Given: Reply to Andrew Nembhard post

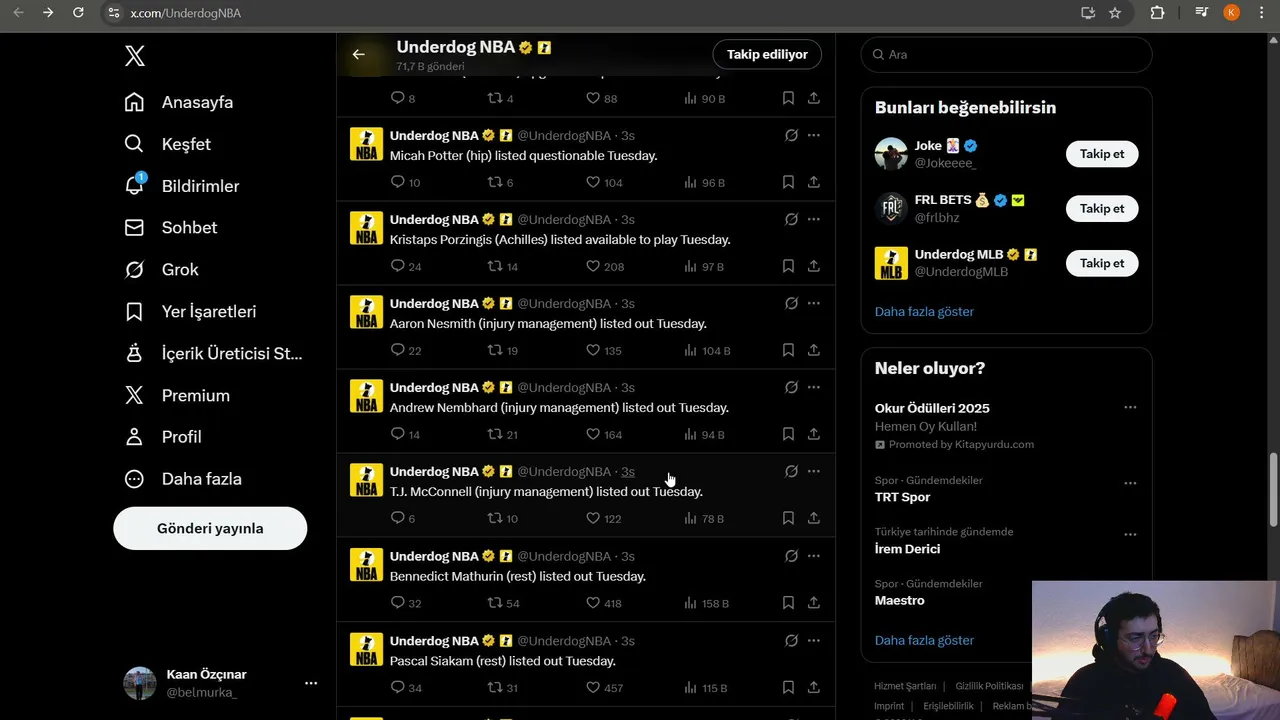Looking at the screenshot, I should tap(405, 435).
